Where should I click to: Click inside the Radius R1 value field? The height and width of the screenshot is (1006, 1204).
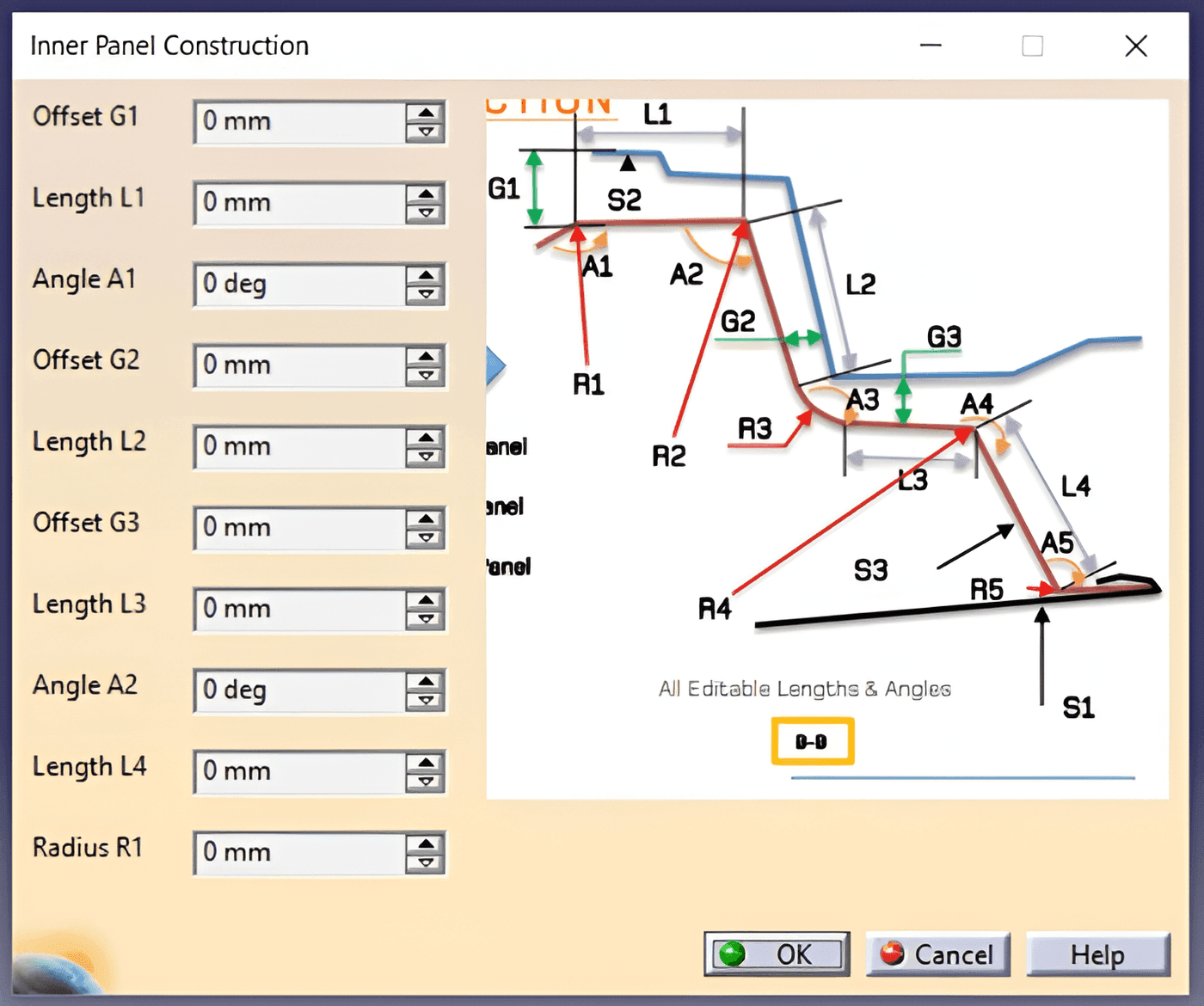pos(300,853)
